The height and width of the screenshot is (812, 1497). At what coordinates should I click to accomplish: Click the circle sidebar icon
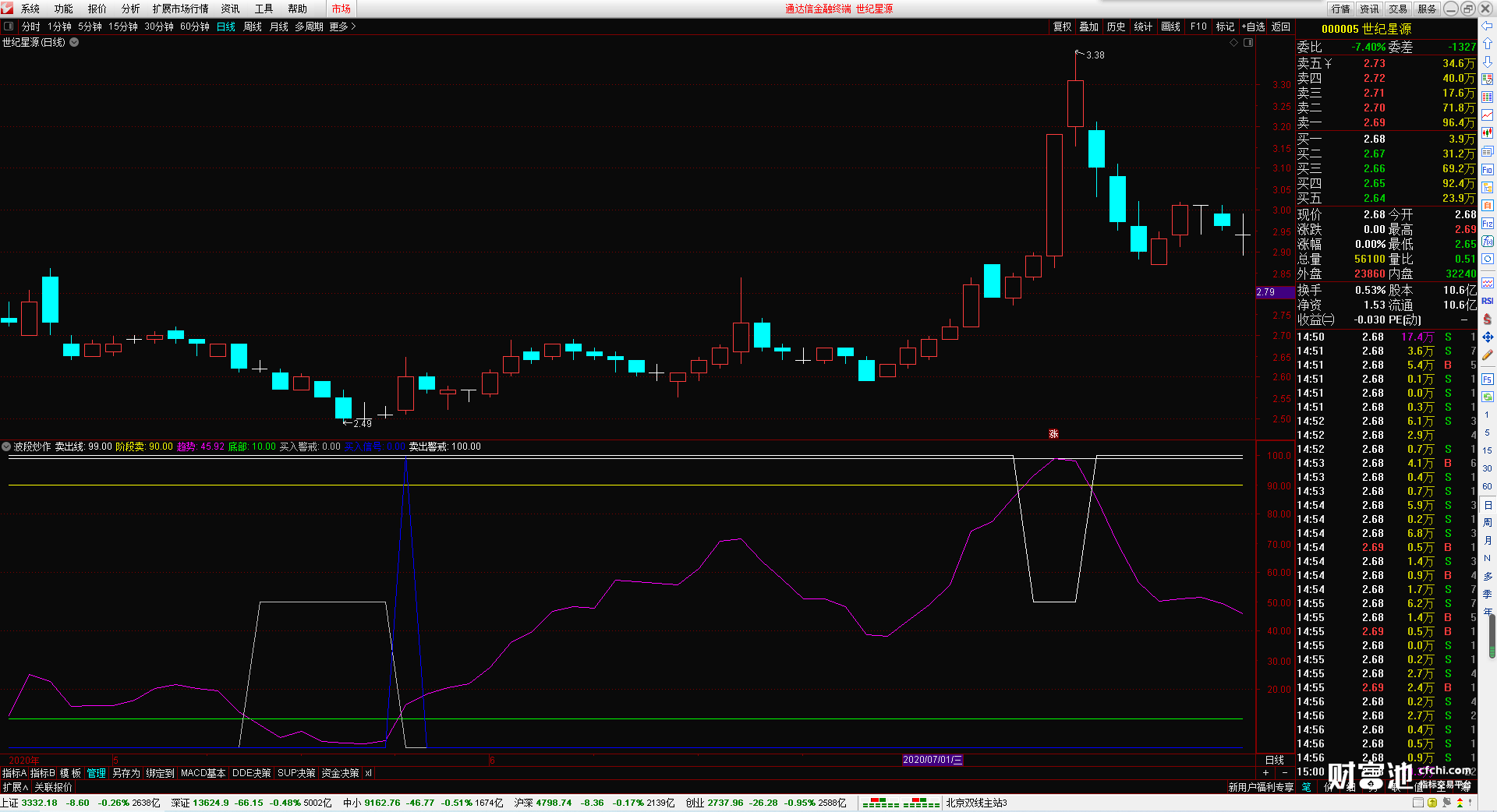tap(1488, 259)
